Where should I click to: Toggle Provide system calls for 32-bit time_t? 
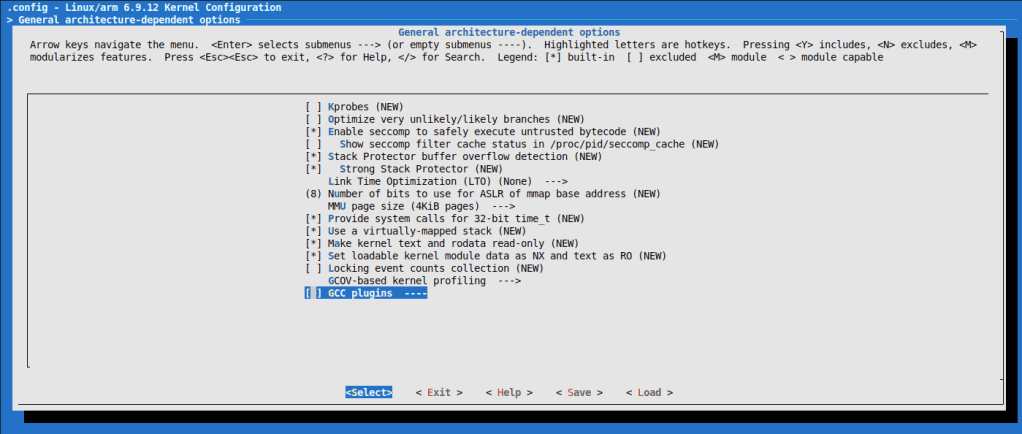[x=313, y=218]
